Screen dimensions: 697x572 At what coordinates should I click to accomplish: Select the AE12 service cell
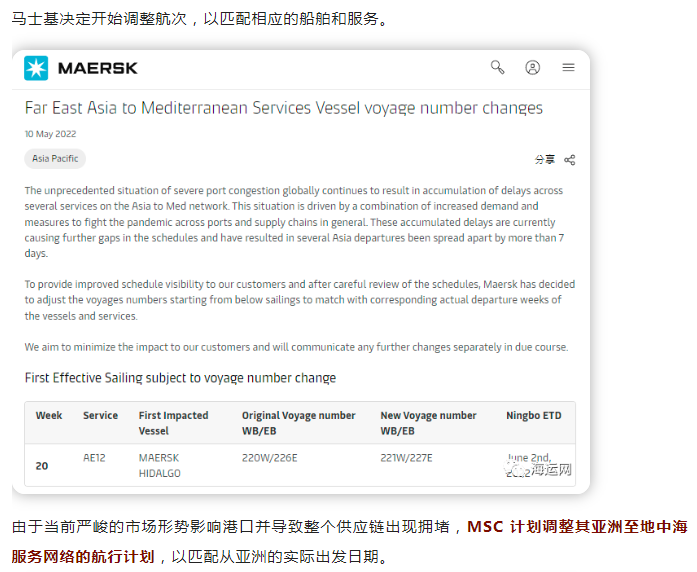pos(94,458)
